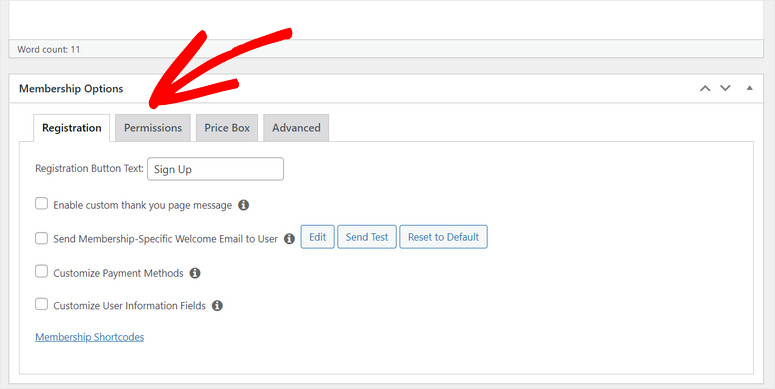
Task: Tick the Customize Payment Methods checkbox
Action: [42, 272]
